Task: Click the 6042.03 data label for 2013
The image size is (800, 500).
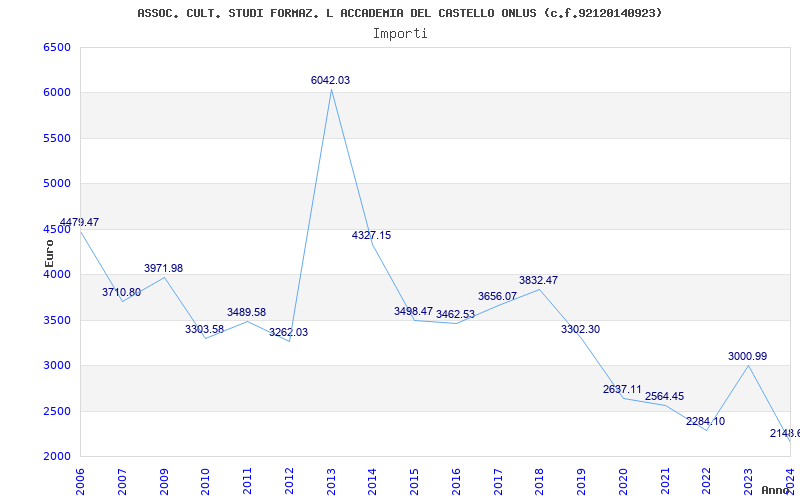Action: tap(330, 80)
